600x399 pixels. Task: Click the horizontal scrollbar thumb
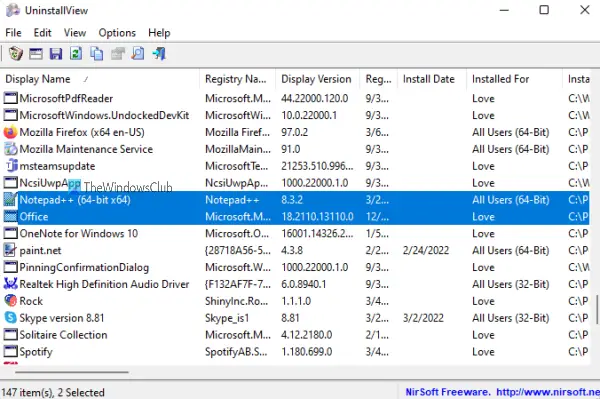72,371
